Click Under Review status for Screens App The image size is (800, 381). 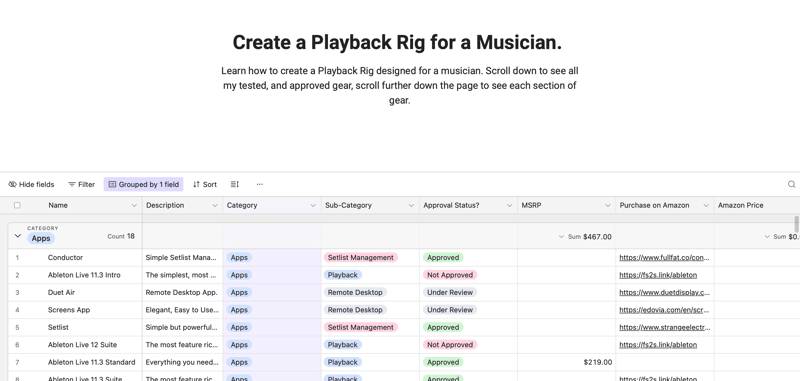(450, 310)
